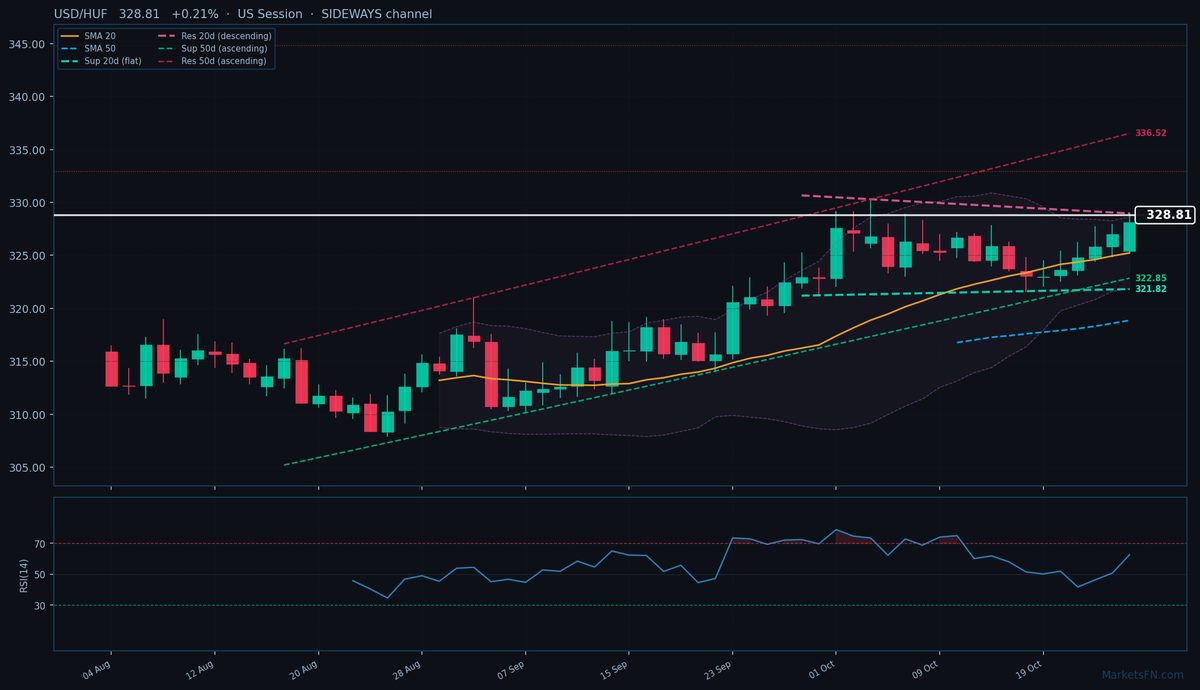Screen dimensions: 1200x690
Task: Select the RSI 50 midline label
Action: click(39, 575)
